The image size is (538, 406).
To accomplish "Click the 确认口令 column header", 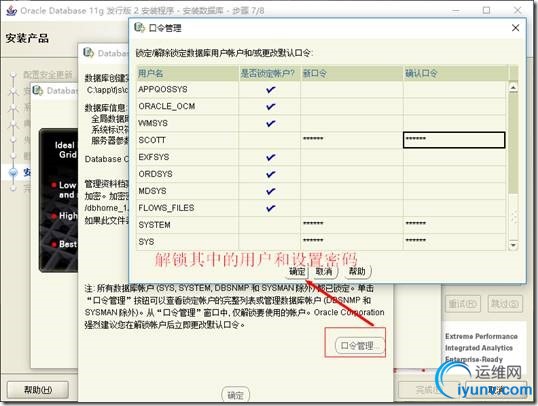I will pos(455,73).
